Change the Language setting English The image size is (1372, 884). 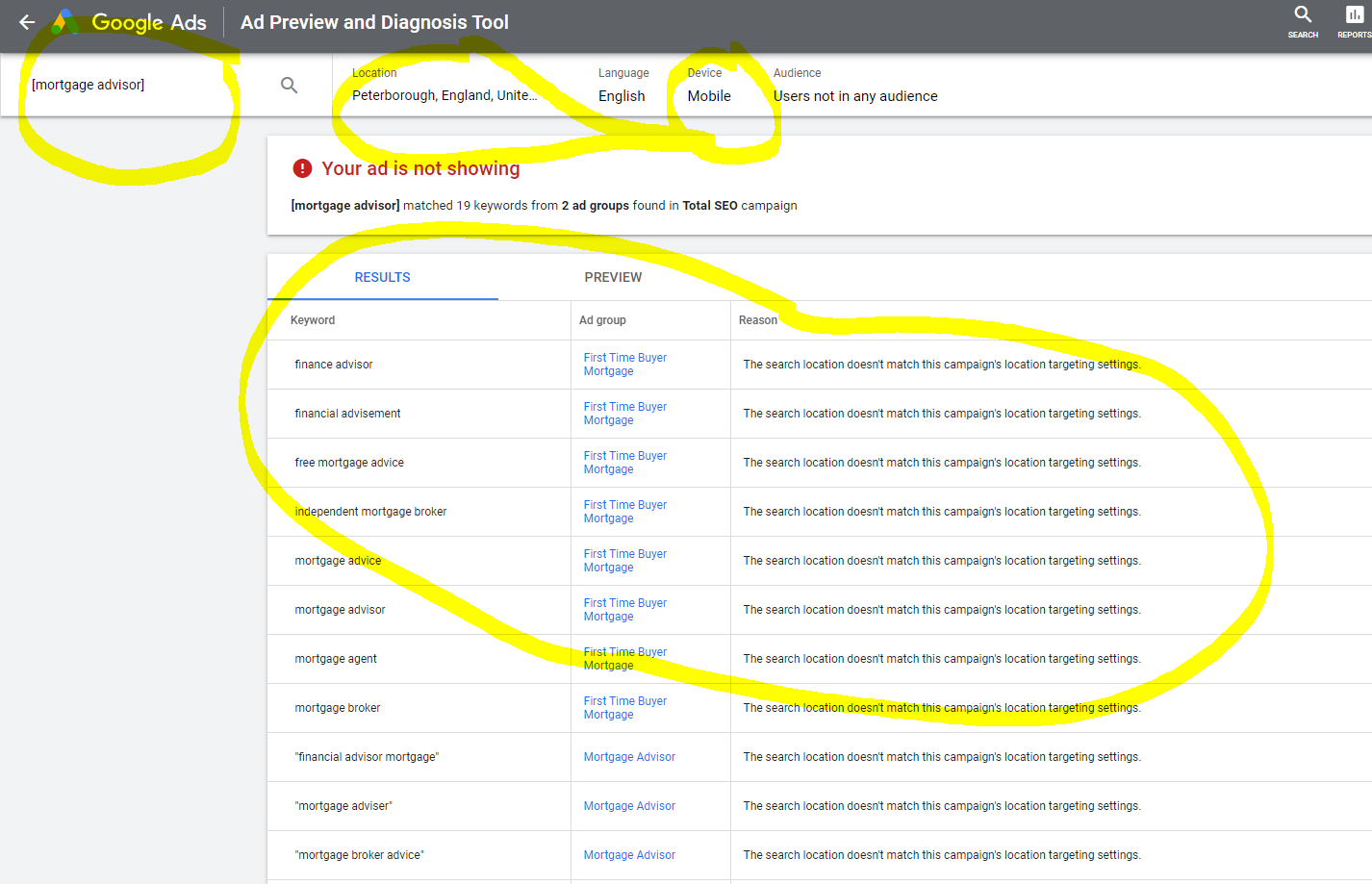click(x=622, y=86)
